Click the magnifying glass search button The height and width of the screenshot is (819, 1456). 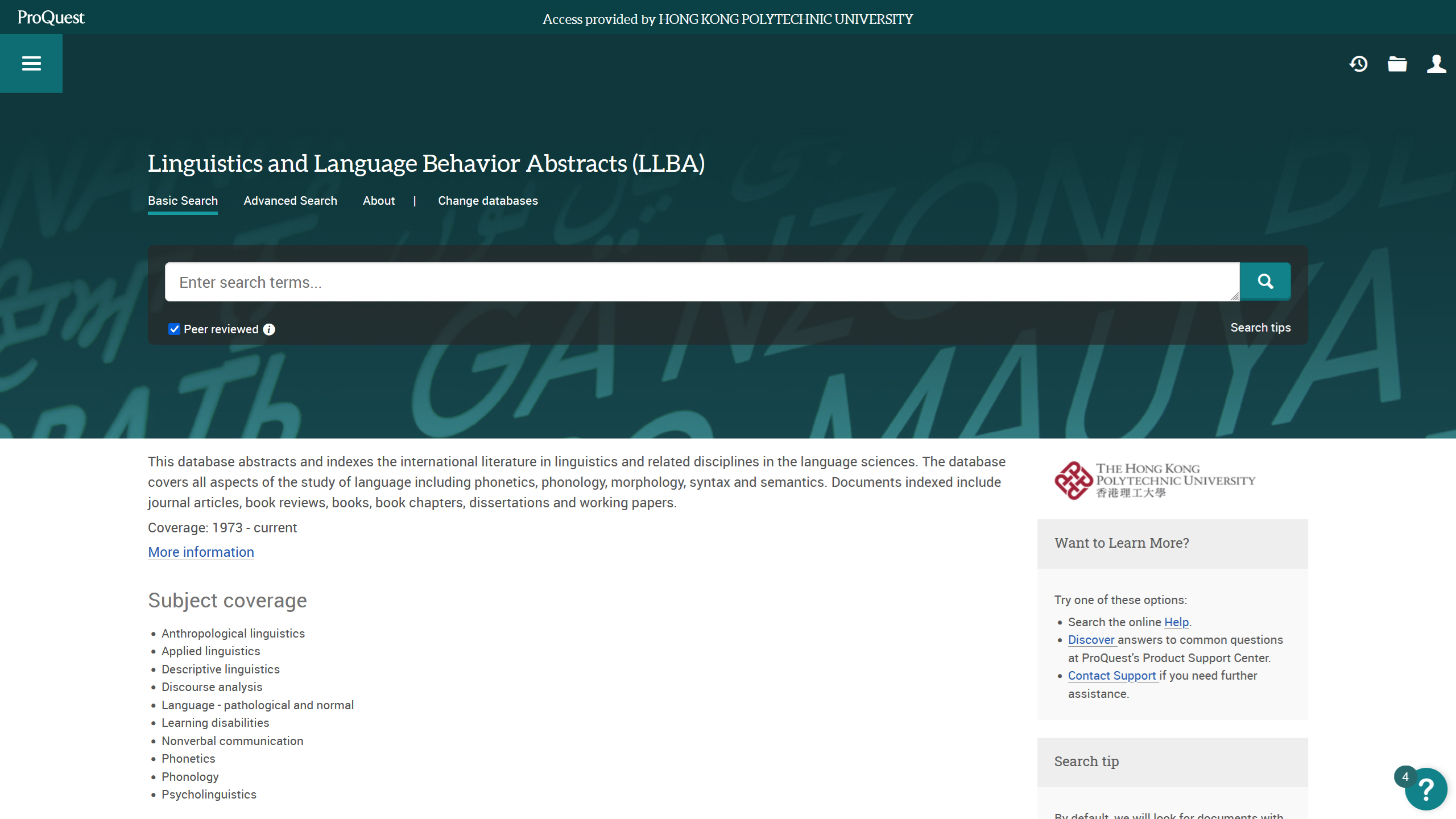(1265, 282)
